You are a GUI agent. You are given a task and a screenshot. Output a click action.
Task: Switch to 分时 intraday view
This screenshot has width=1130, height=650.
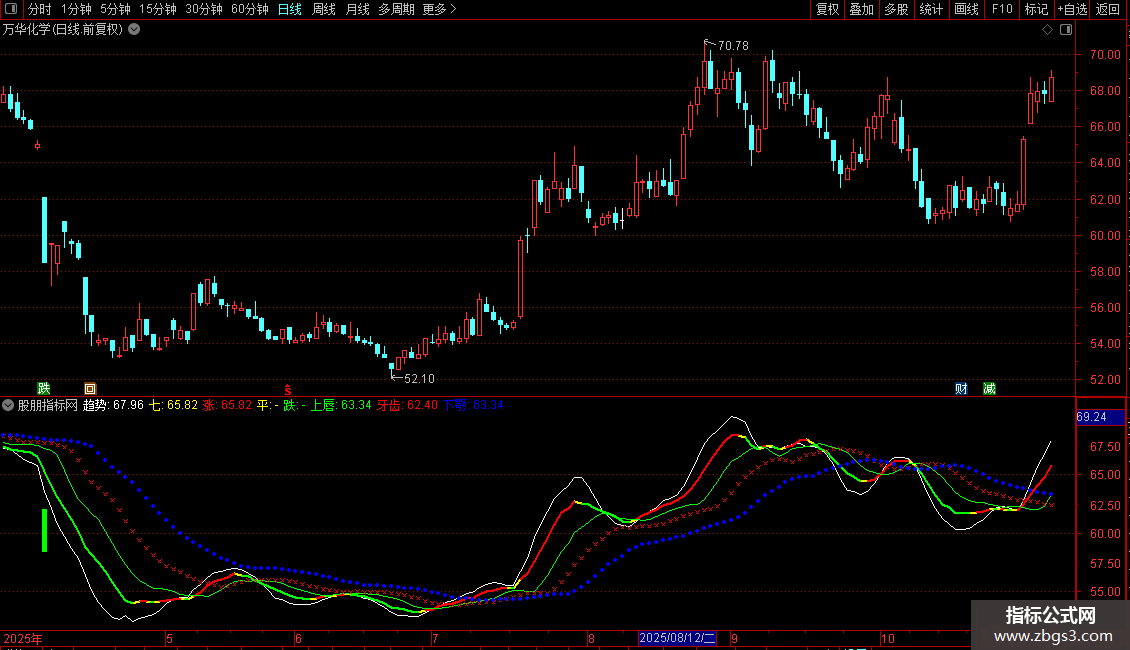pos(40,9)
